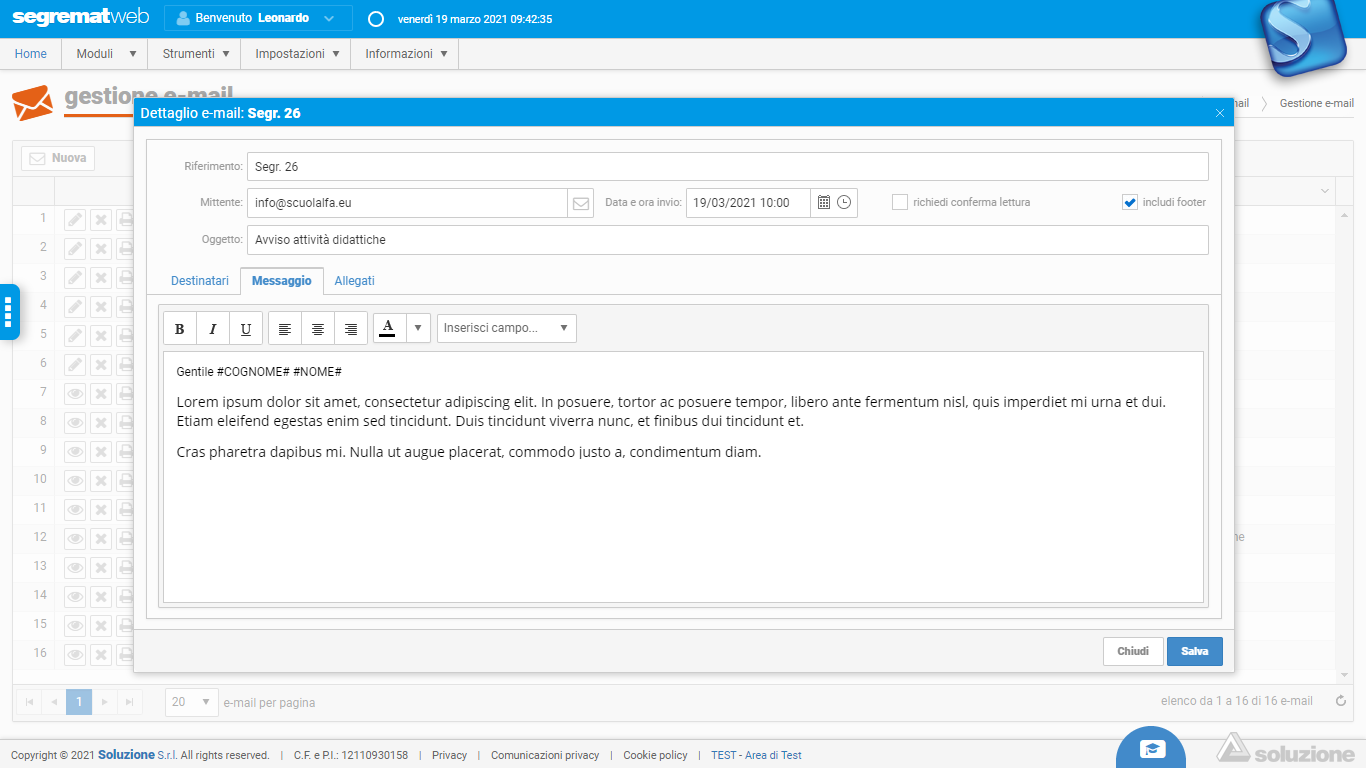Apply underline formatting to text
Image resolution: width=1366 pixels, height=768 pixels.
pyautogui.click(x=246, y=329)
